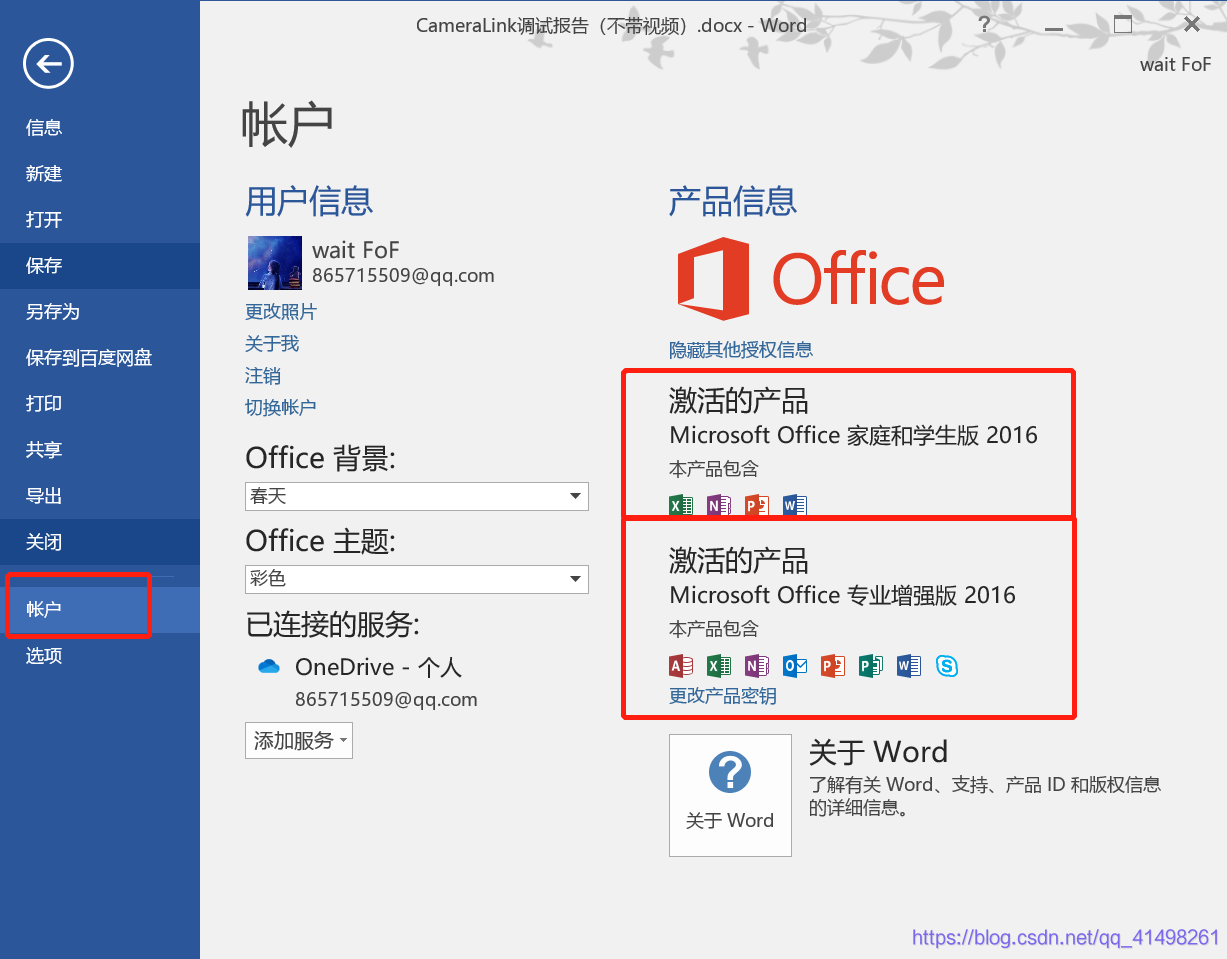Viewport: 1227px width, 959px height.
Task: Click the 关于我 link
Action: (x=272, y=344)
